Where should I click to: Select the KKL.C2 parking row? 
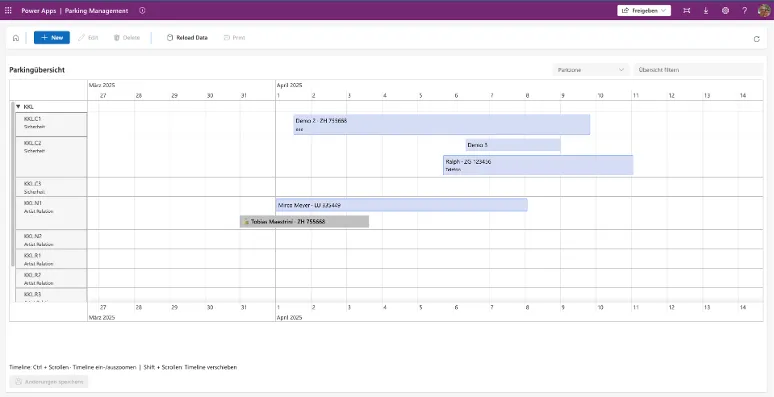[51, 157]
